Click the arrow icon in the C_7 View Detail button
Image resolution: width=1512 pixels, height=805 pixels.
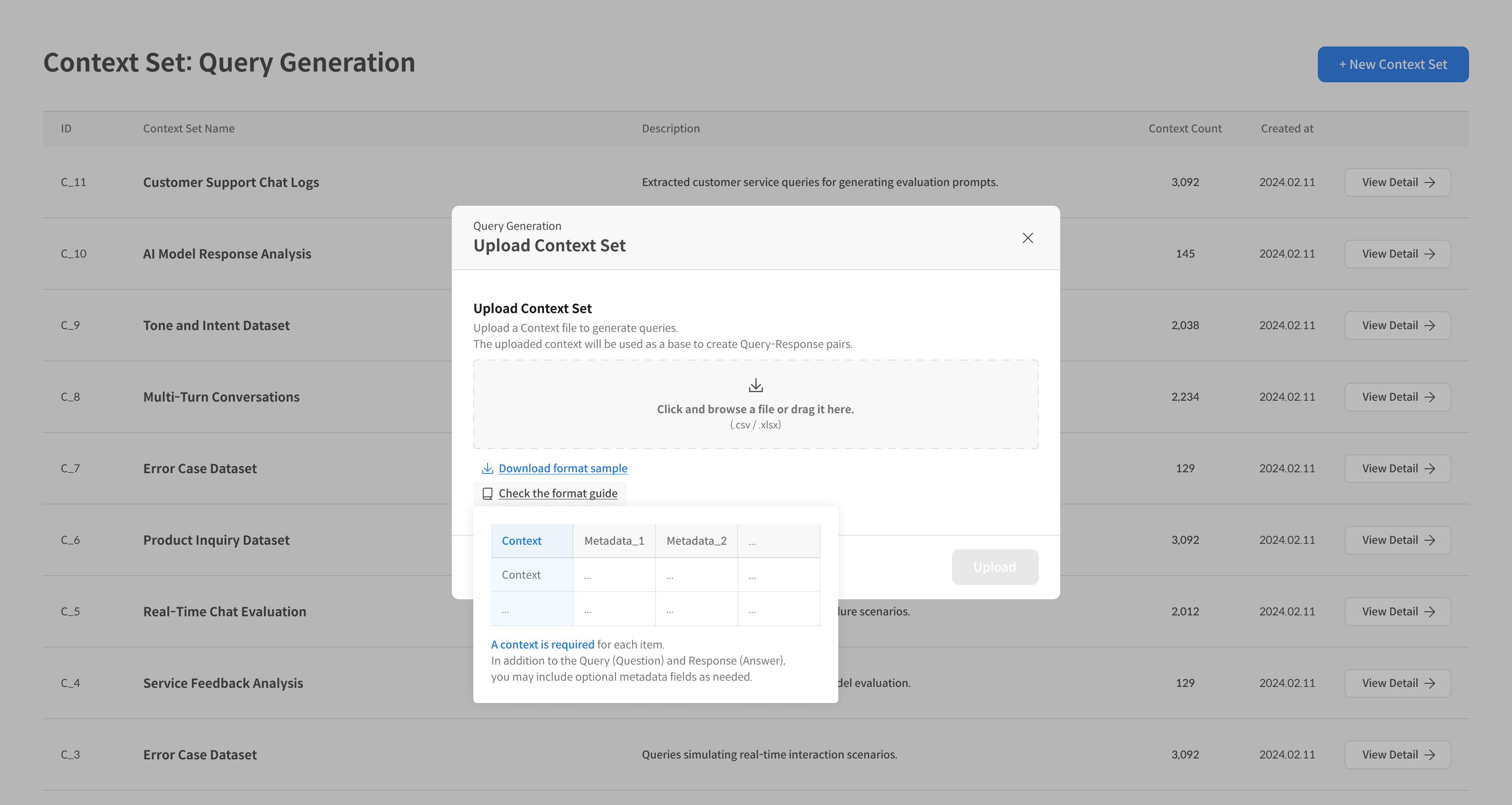click(1430, 469)
